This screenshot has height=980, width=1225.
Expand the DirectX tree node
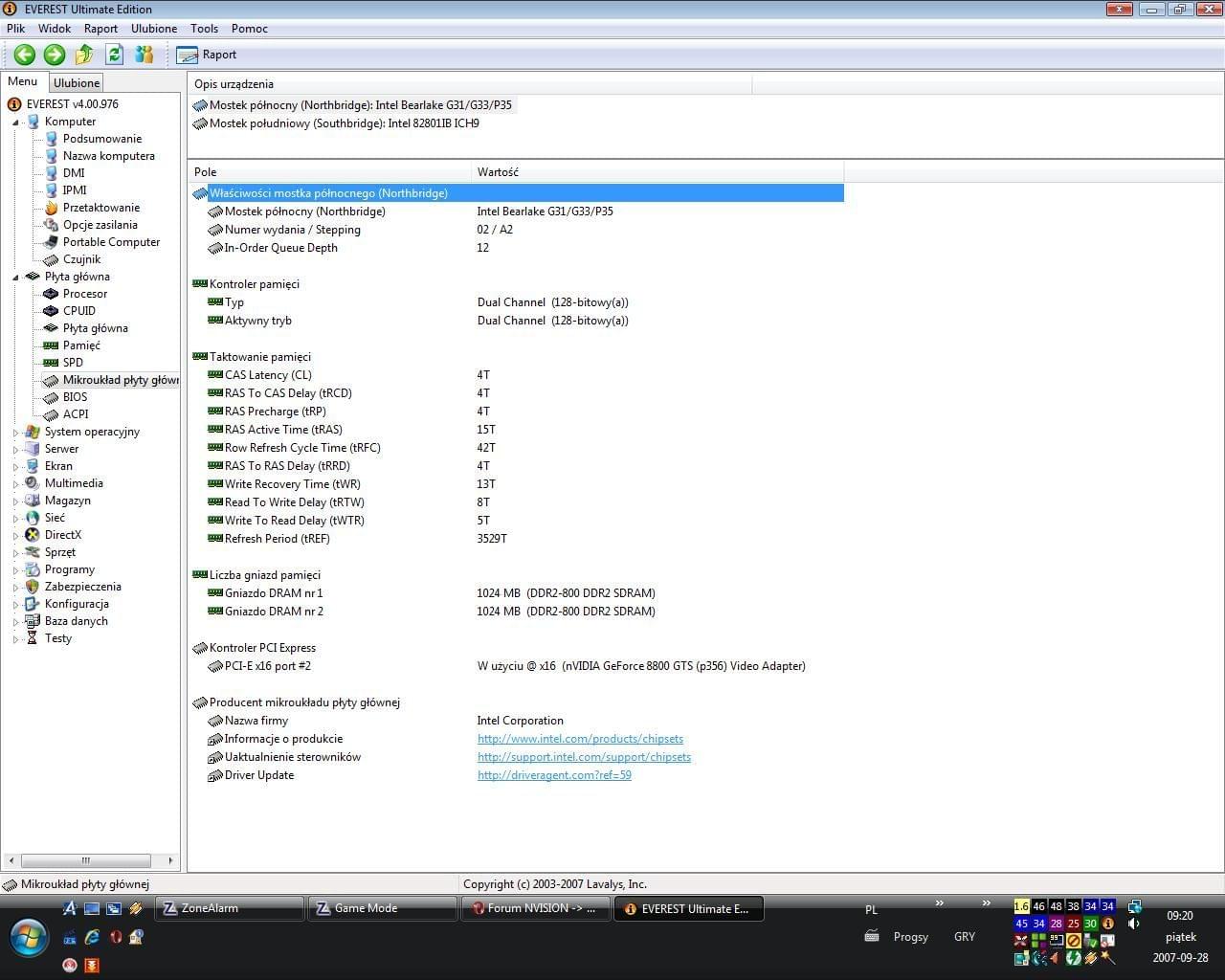click(x=15, y=536)
